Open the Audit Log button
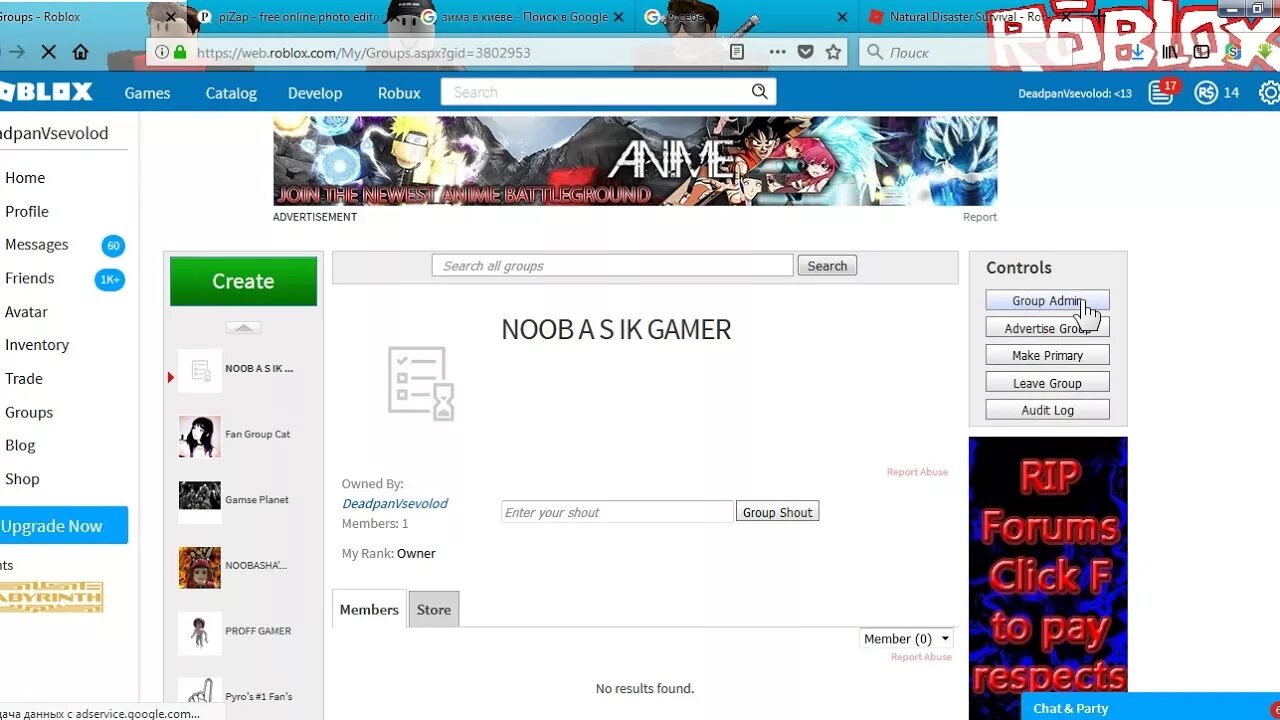Screen dimensions: 1280x720 click(x=1047, y=410)
